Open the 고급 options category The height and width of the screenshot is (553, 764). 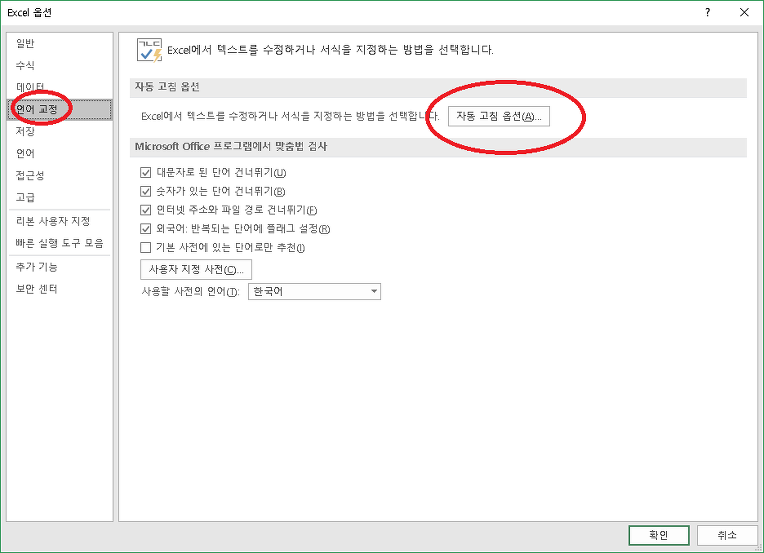pos(25,197)
